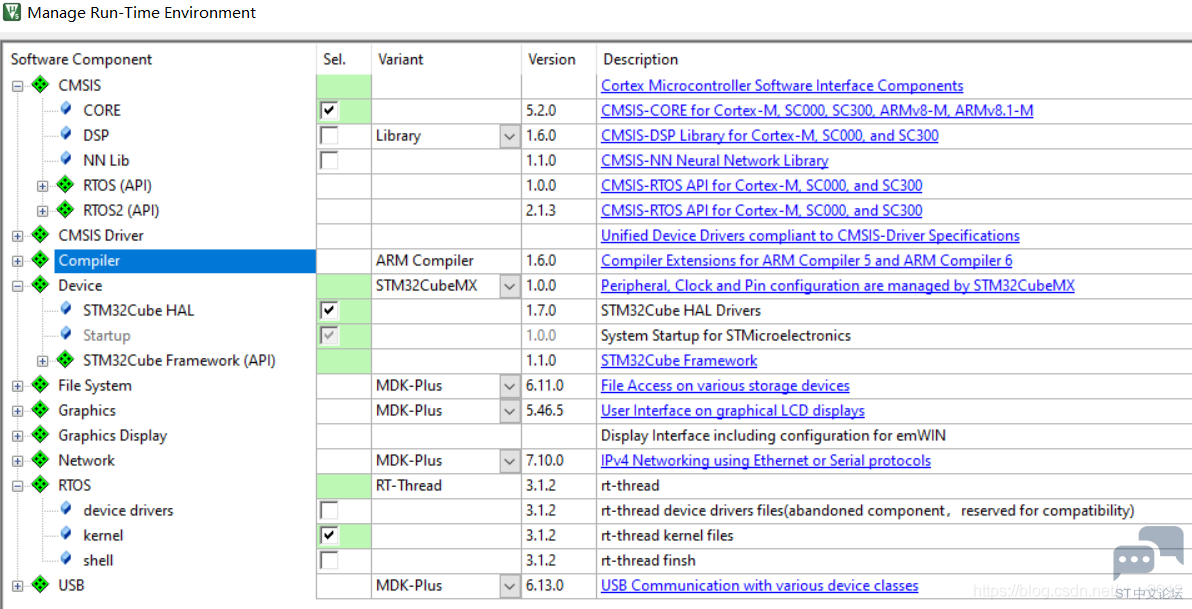Click the green File System icon

41,385
